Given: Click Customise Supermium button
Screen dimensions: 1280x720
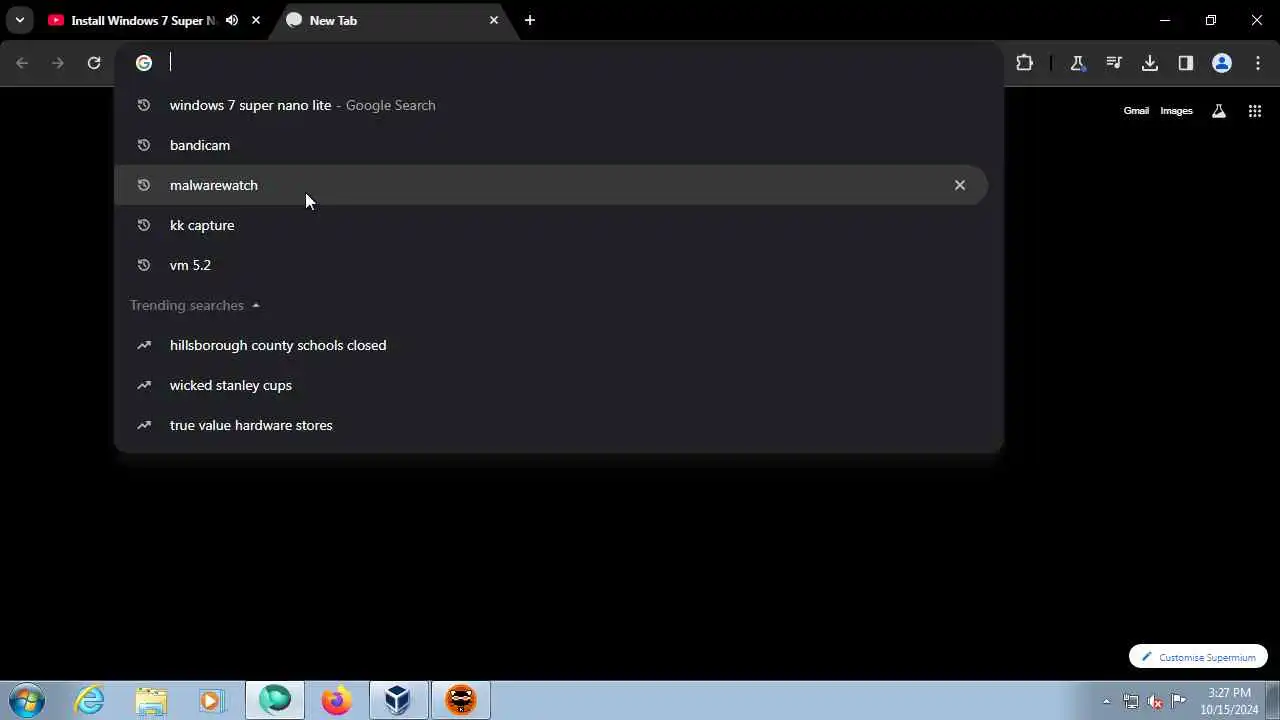Looking at the screenshot, I should point(1198,657).
